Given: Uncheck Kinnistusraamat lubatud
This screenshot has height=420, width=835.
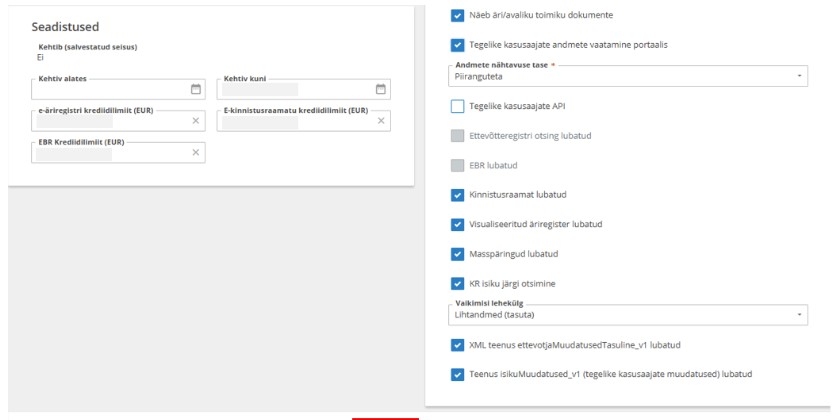Looking at the screenshot, I should click(457, 195).
